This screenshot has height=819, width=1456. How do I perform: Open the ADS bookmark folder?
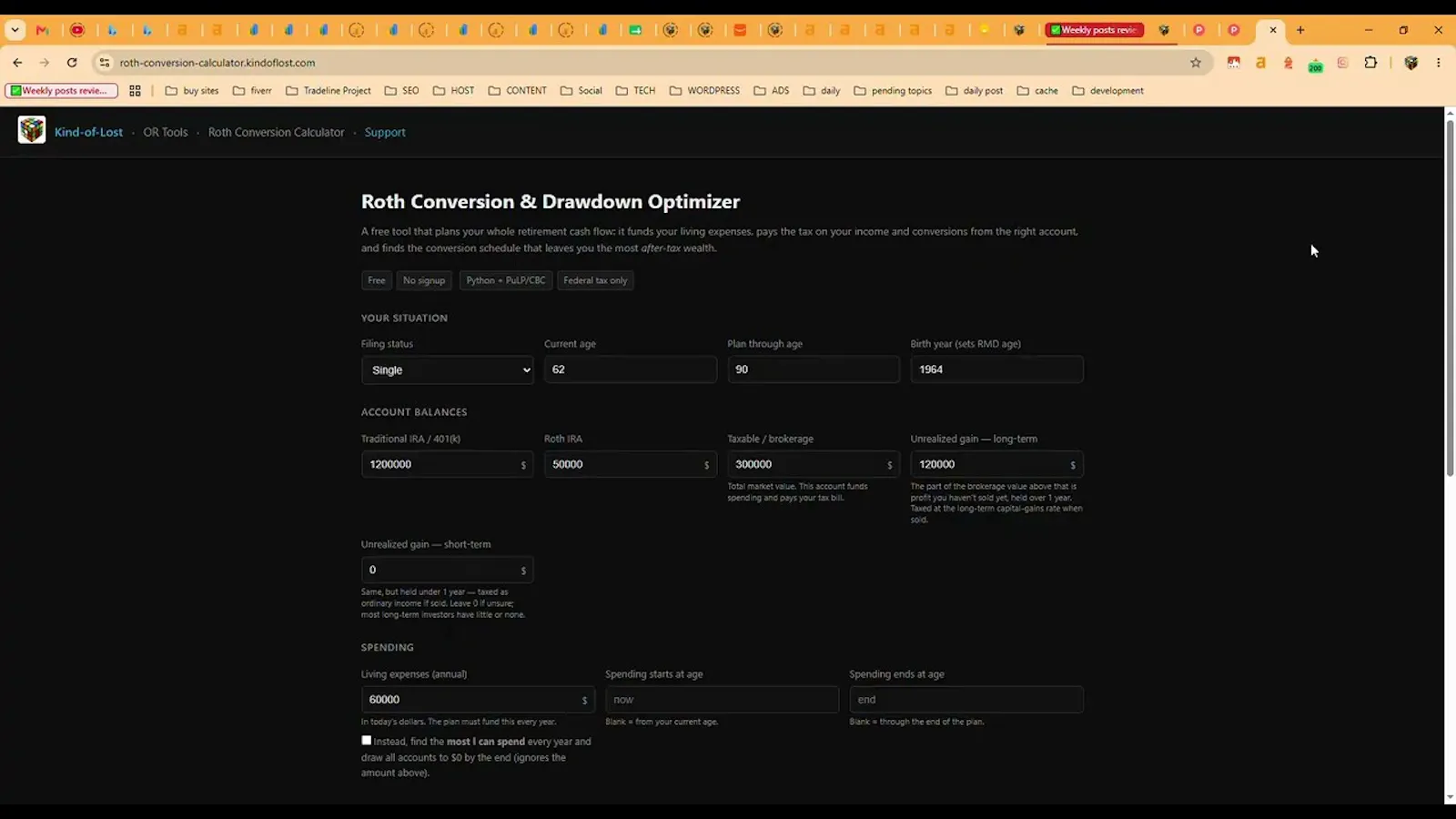772,91
